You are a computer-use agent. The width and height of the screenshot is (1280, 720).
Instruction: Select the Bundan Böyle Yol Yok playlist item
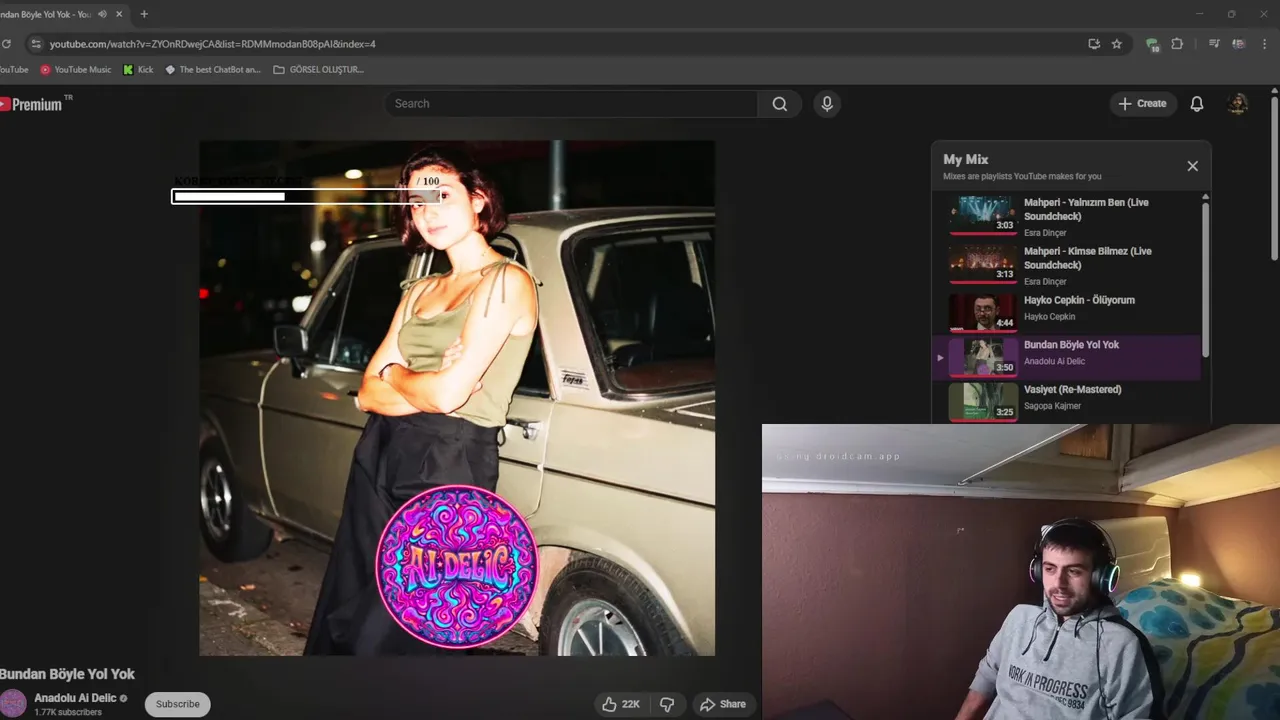click(x=1066, y=357)
